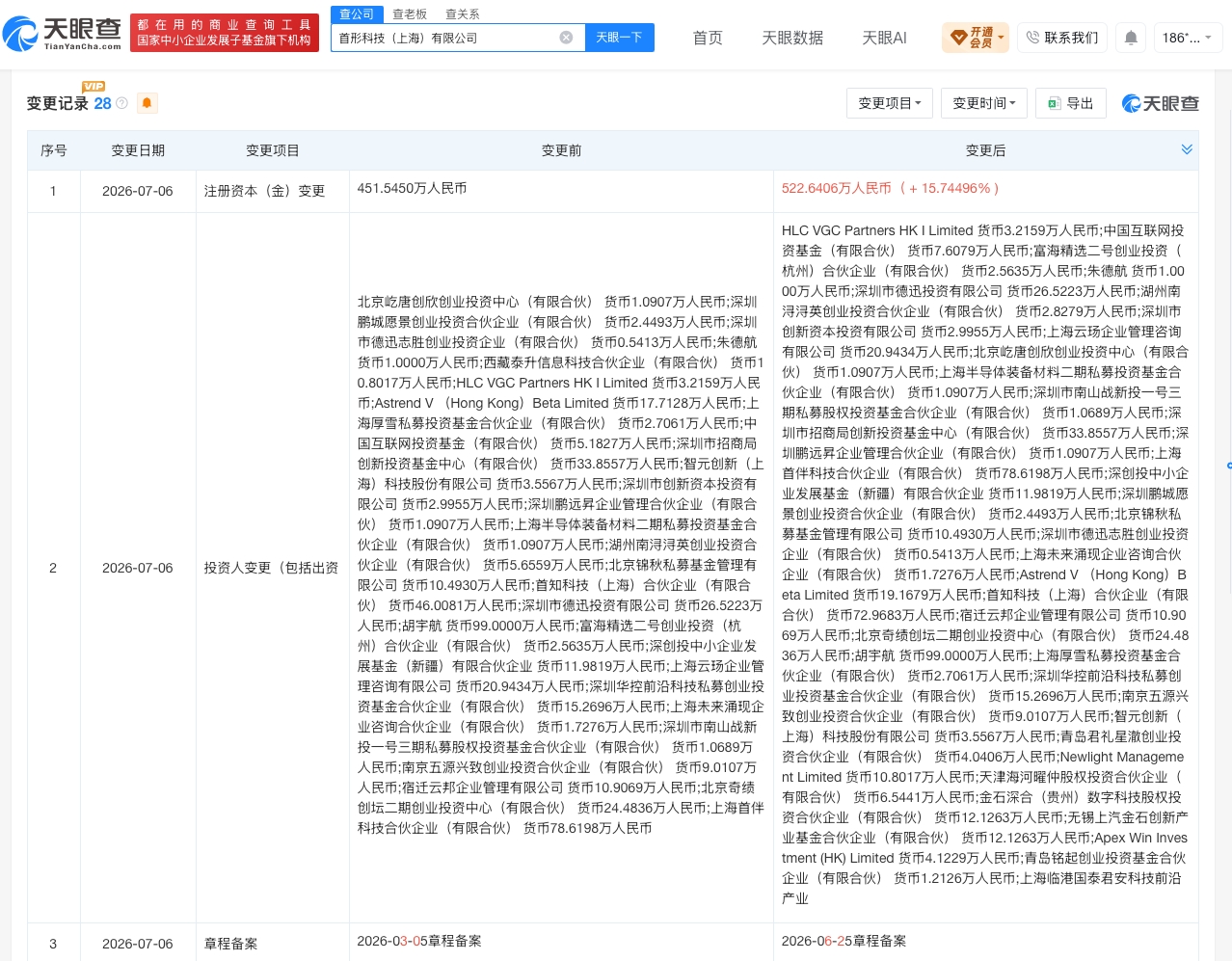The image size is (1232, 961).
Task: Click the help question mark next to 变更记录 28
Action: coord(121,103)
